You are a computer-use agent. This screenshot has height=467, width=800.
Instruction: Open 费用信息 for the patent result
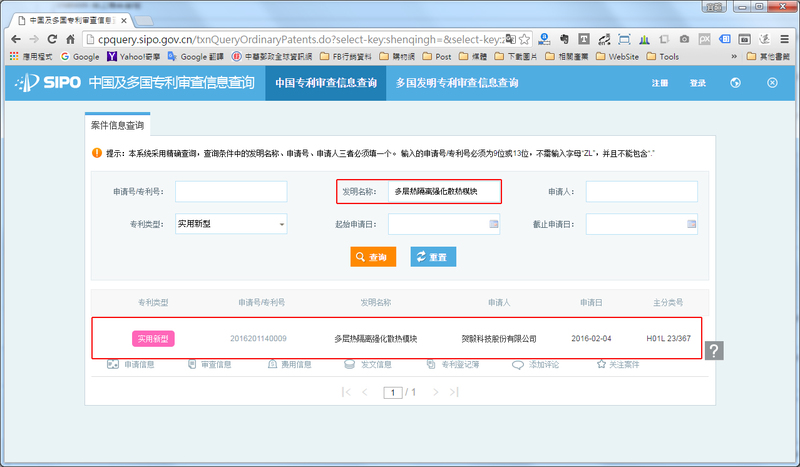(x=272, y=365)
